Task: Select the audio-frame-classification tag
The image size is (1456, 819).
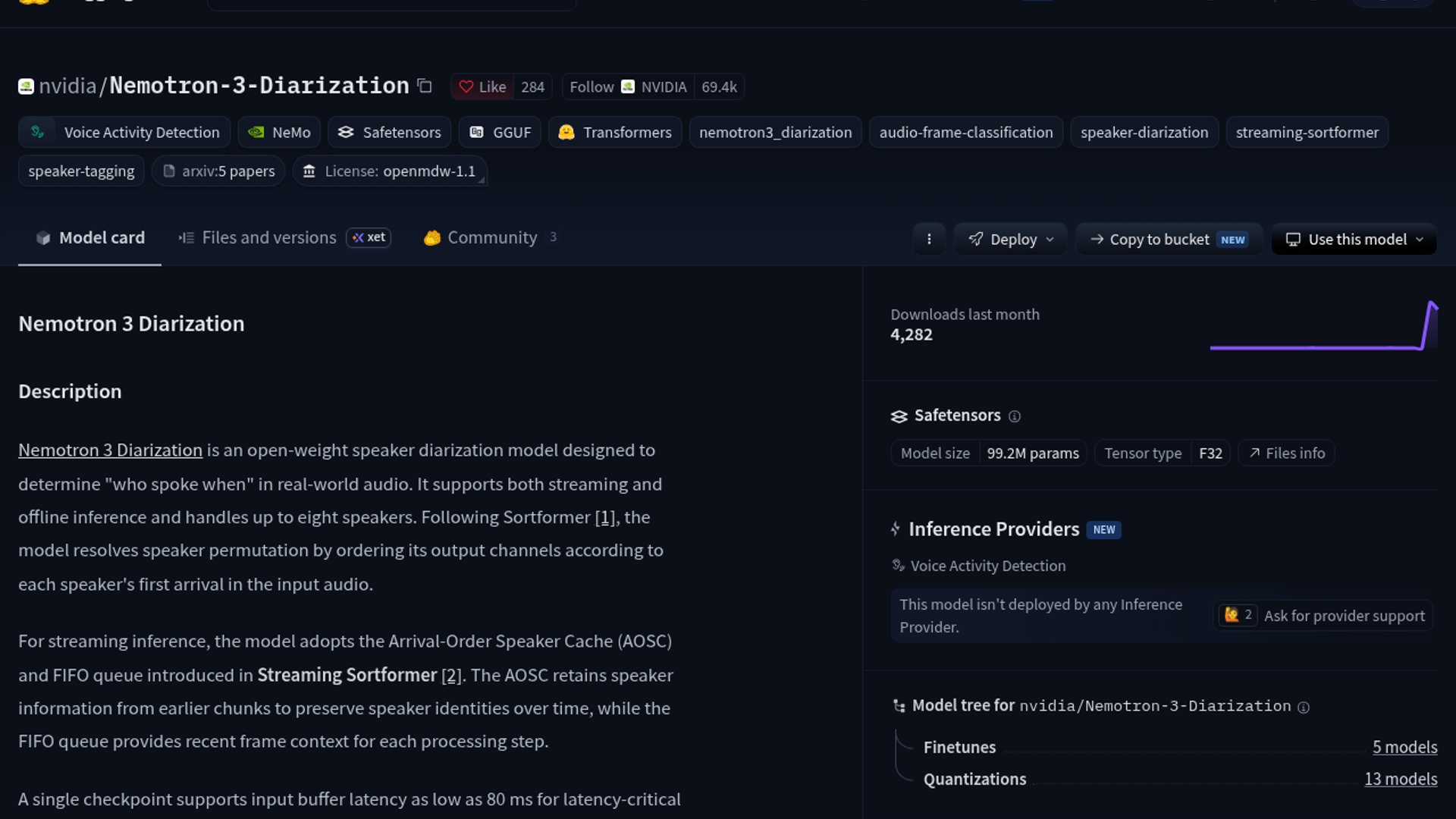Action: (966, 133)
